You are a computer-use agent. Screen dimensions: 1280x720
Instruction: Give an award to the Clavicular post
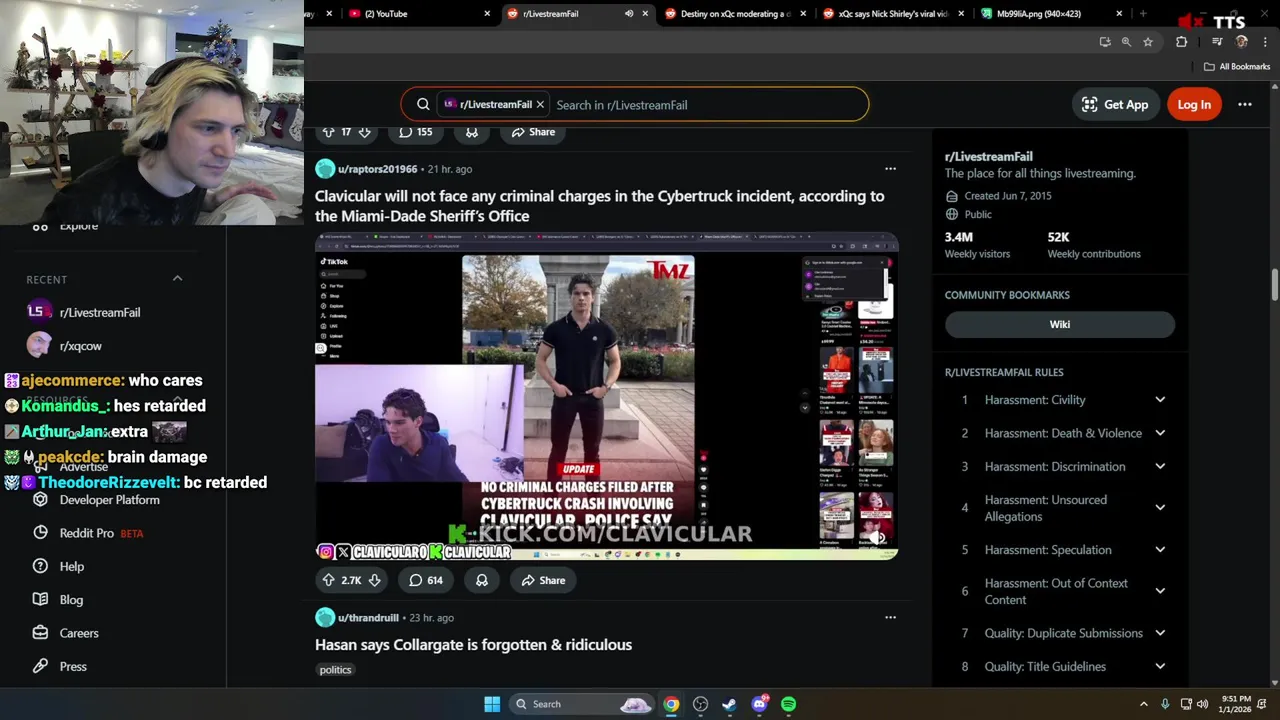[x=482, y=580]
